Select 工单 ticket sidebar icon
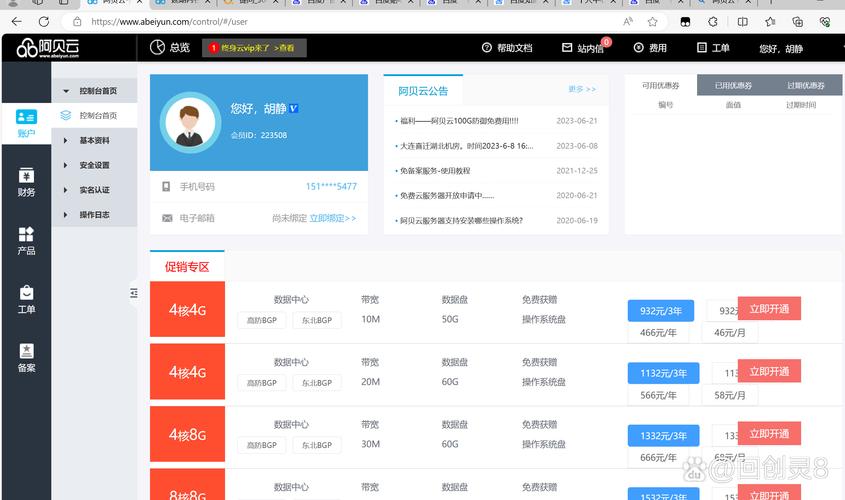Image resolution: width=845 pixels, height=500 pixels. (x=26, y=300)
